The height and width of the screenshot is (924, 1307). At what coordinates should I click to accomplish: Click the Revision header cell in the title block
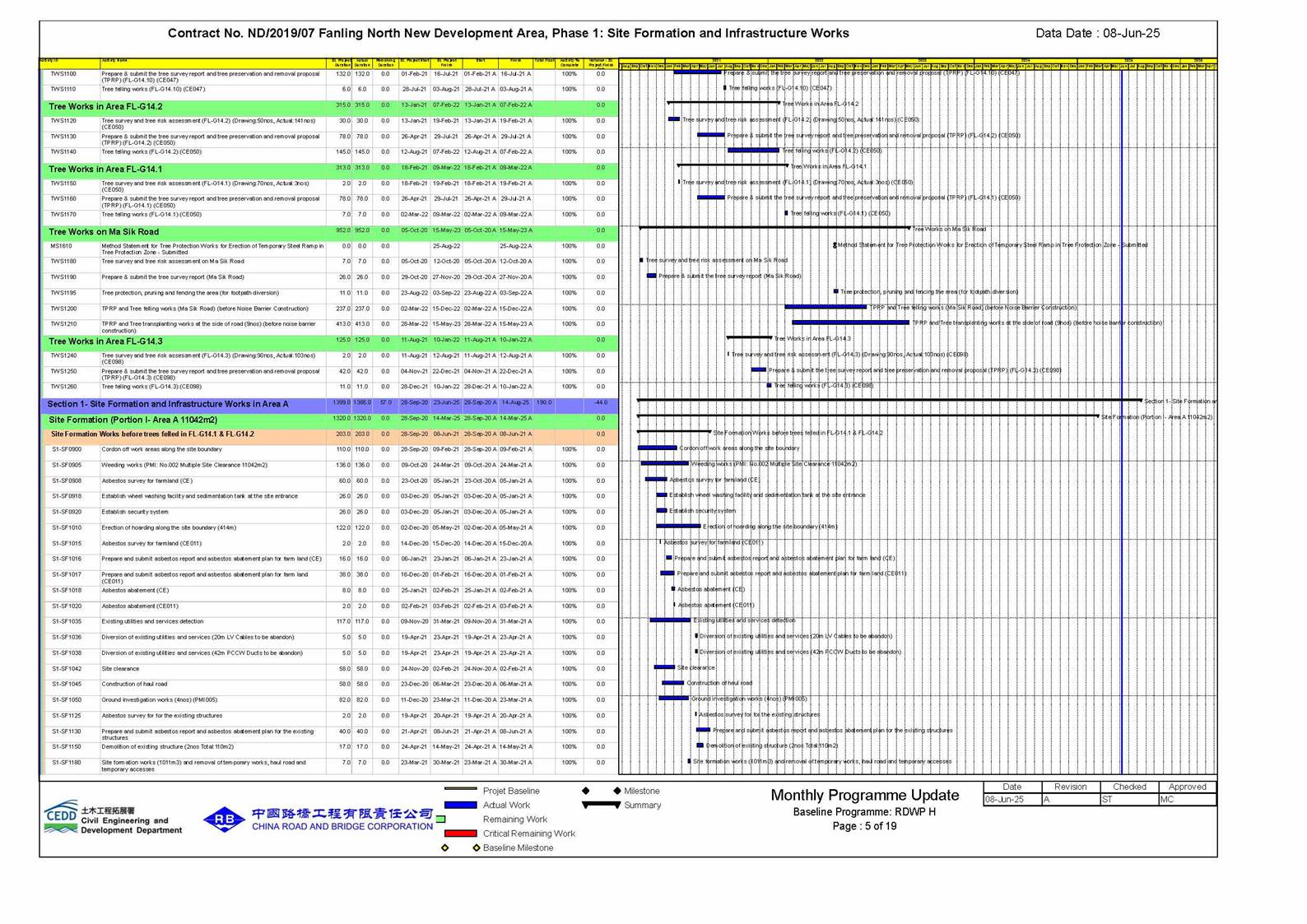(1071, 787)
